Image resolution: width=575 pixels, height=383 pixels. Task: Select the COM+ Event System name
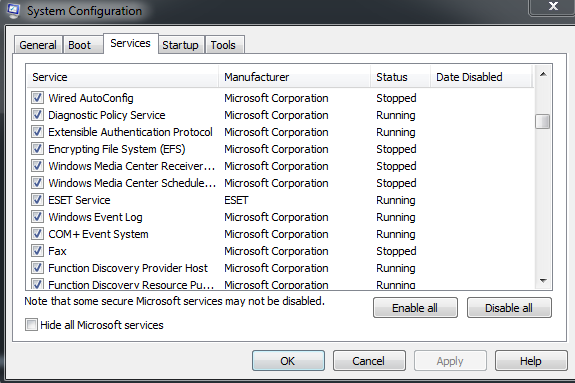(98, 234)
